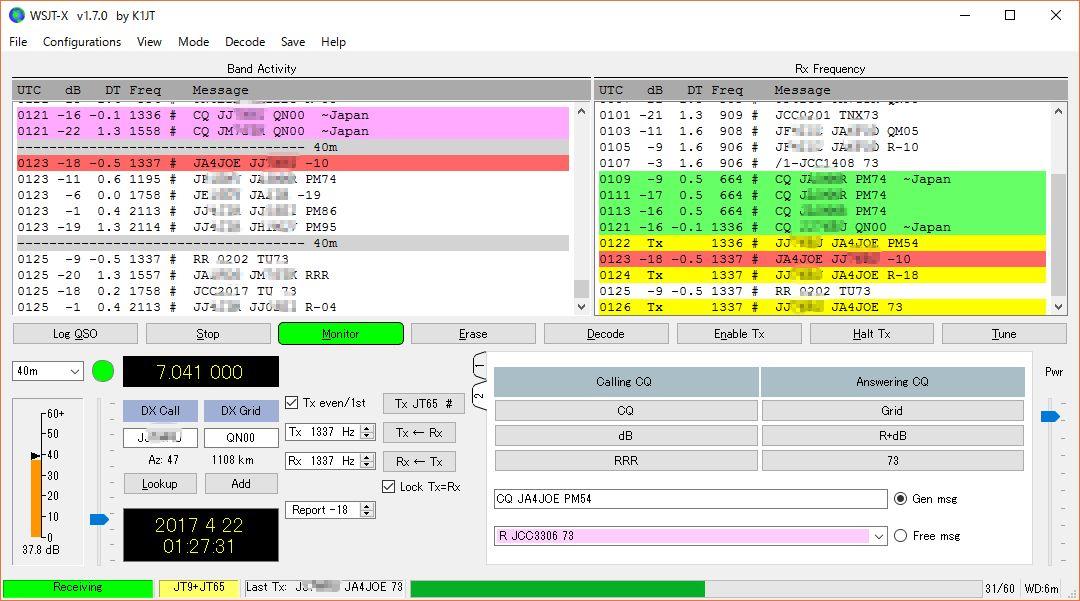This screenshot has width=1080, height=601.
Task: Click the Pwr slider handle
Action: click(1050, 416)
